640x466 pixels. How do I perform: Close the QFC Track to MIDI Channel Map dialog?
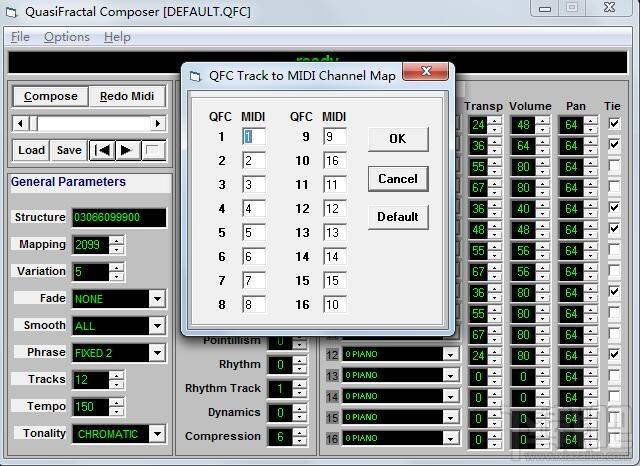(x=426, y=71)
